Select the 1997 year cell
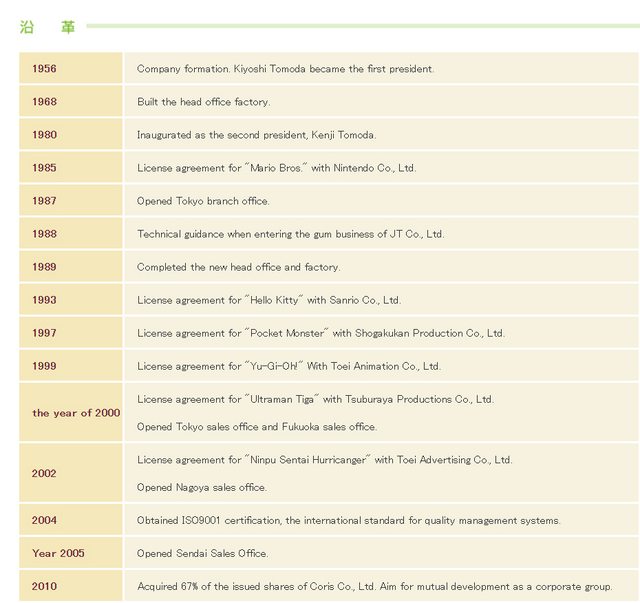640x603 pixels. pyautogui.click(x=71, y=333)
